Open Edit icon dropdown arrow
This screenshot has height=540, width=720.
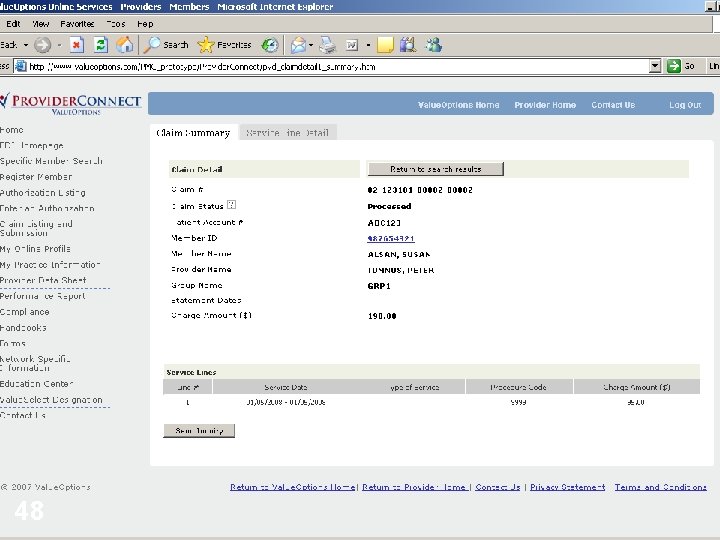pos(368,45)
